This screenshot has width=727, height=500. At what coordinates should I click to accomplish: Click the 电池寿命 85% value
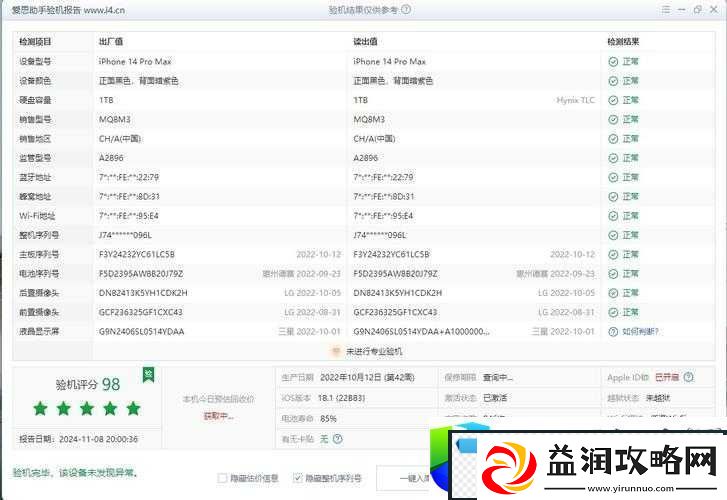[x=328, y=419]
